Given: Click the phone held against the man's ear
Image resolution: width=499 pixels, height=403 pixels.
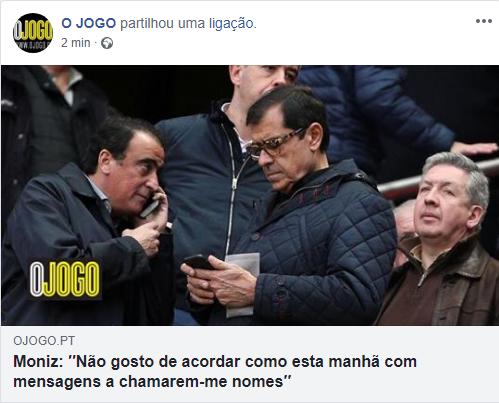Looking at the screenshot, I should (x=149, y=207).
